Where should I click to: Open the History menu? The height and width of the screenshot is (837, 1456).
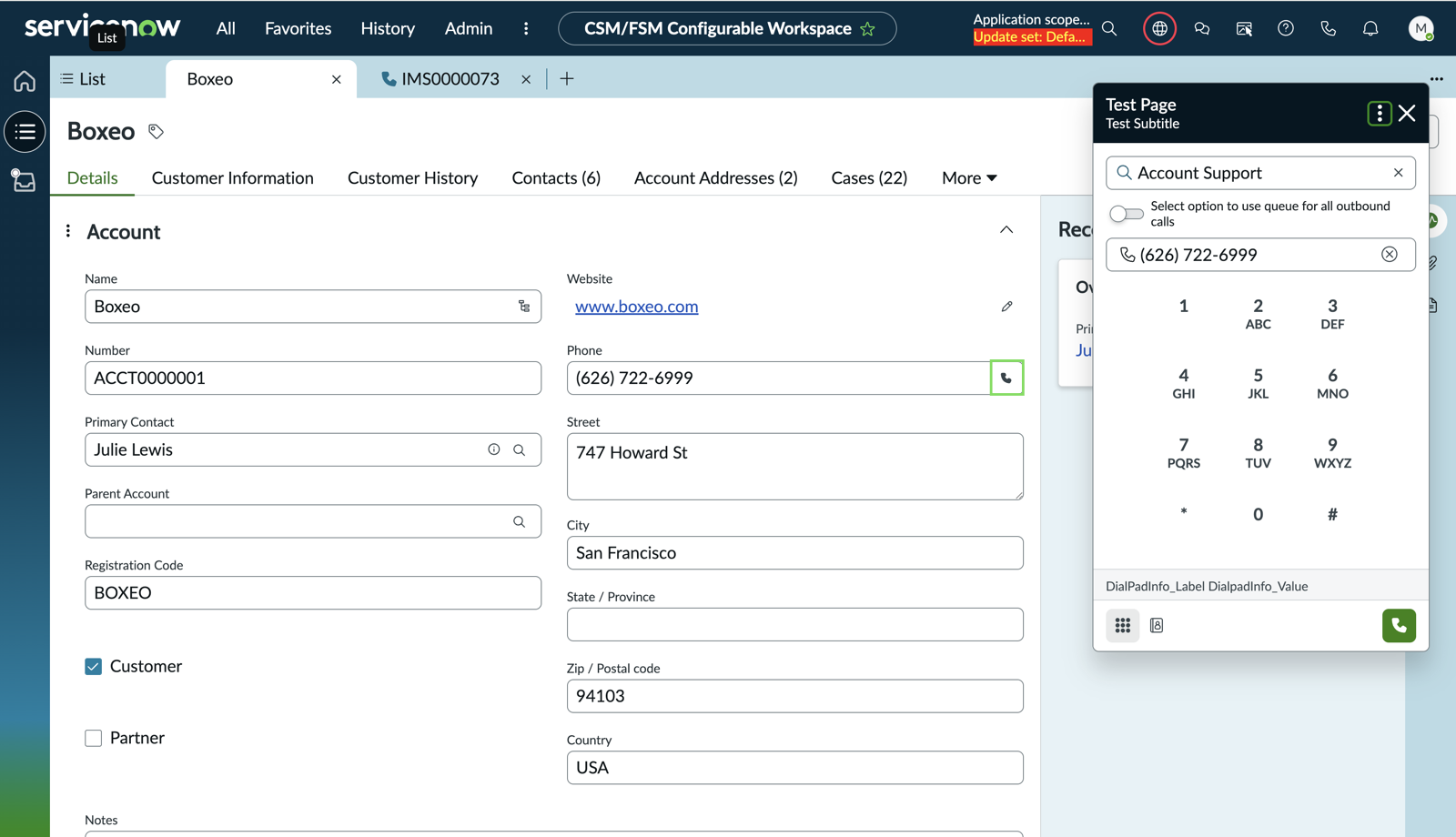388,29
